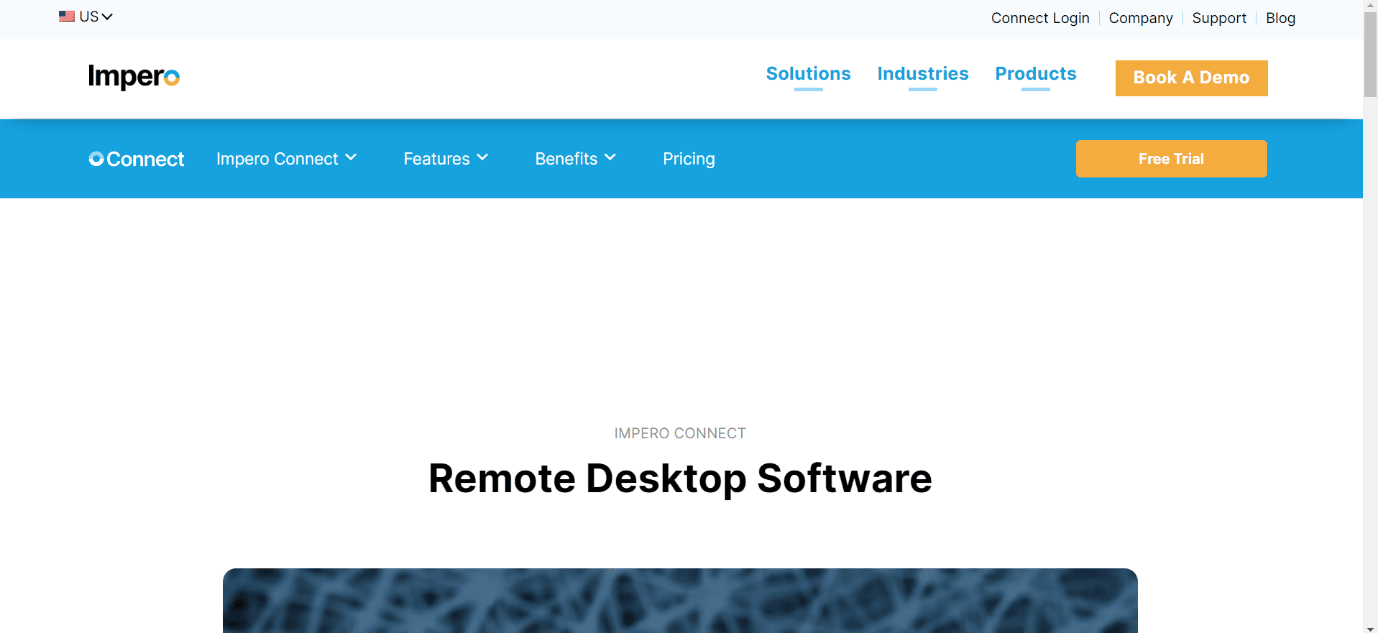
Task: Open the Pricing page
Action: [689, 159]
